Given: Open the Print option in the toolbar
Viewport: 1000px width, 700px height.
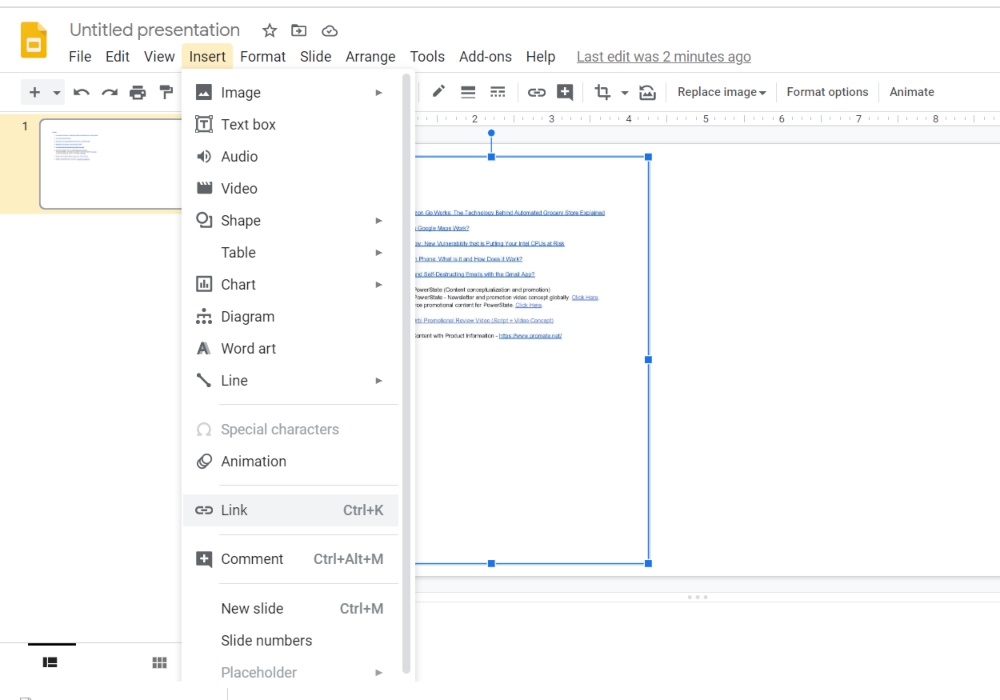Looking at the screenshot, I should coord(139,91).
